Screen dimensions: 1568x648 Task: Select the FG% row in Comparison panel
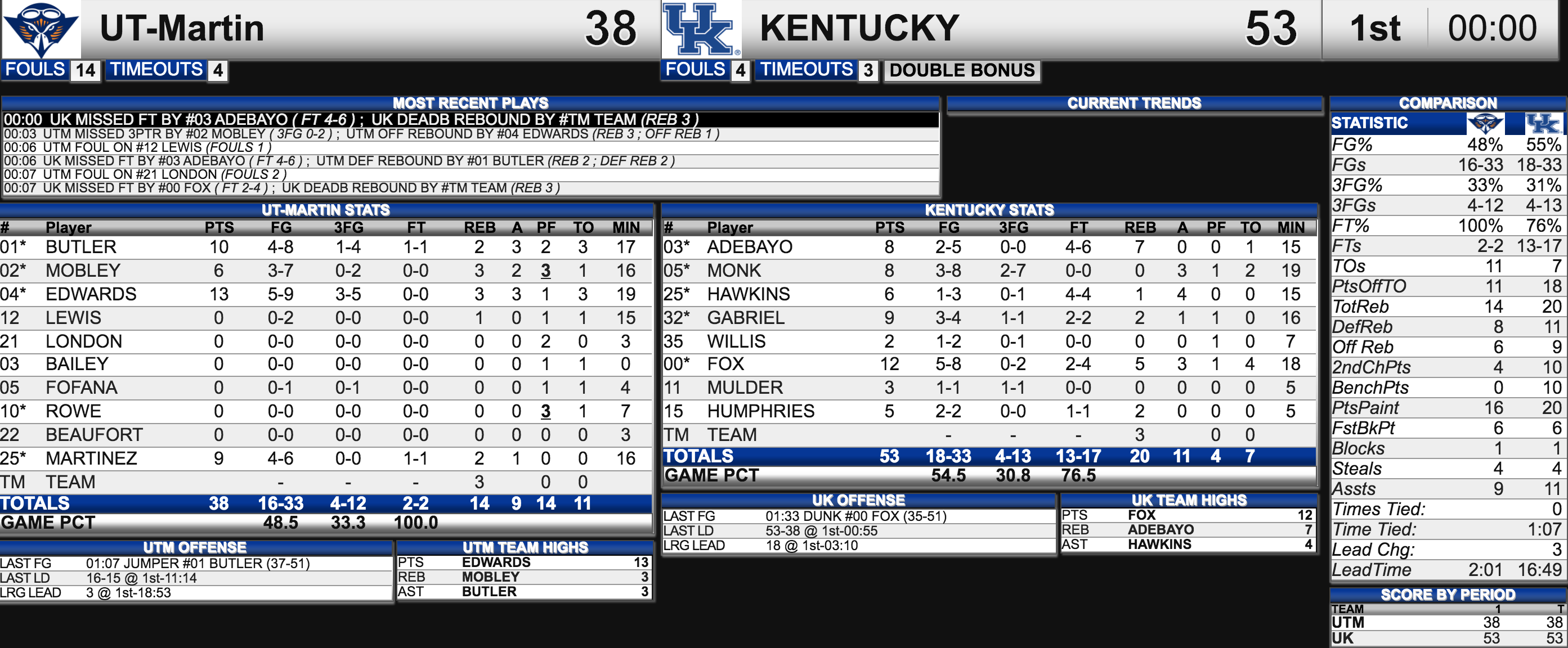(1447, 145)
